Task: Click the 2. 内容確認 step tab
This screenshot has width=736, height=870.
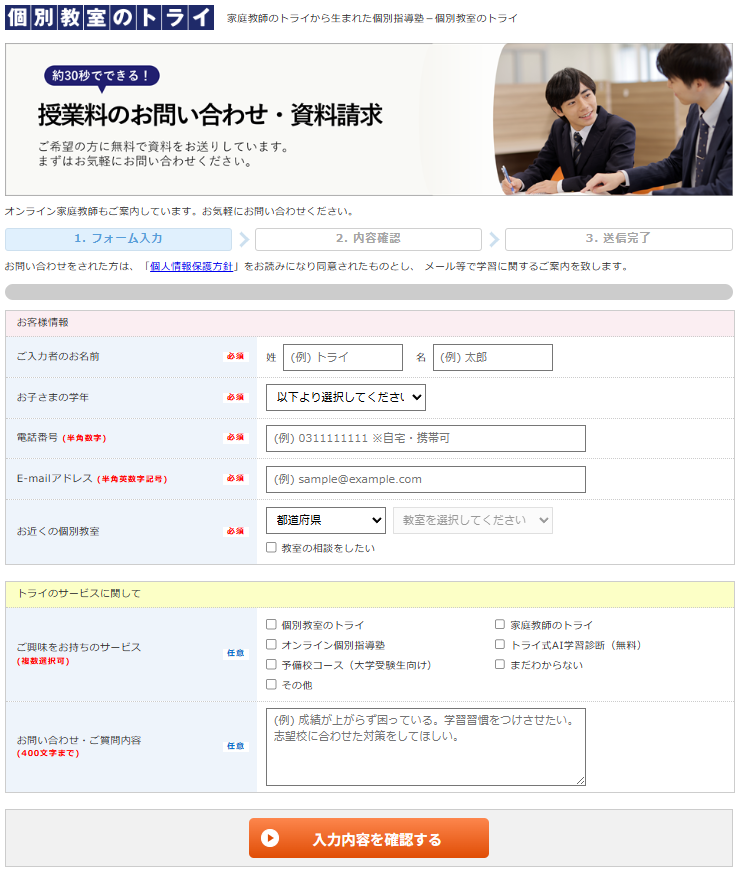Action: 368,239
